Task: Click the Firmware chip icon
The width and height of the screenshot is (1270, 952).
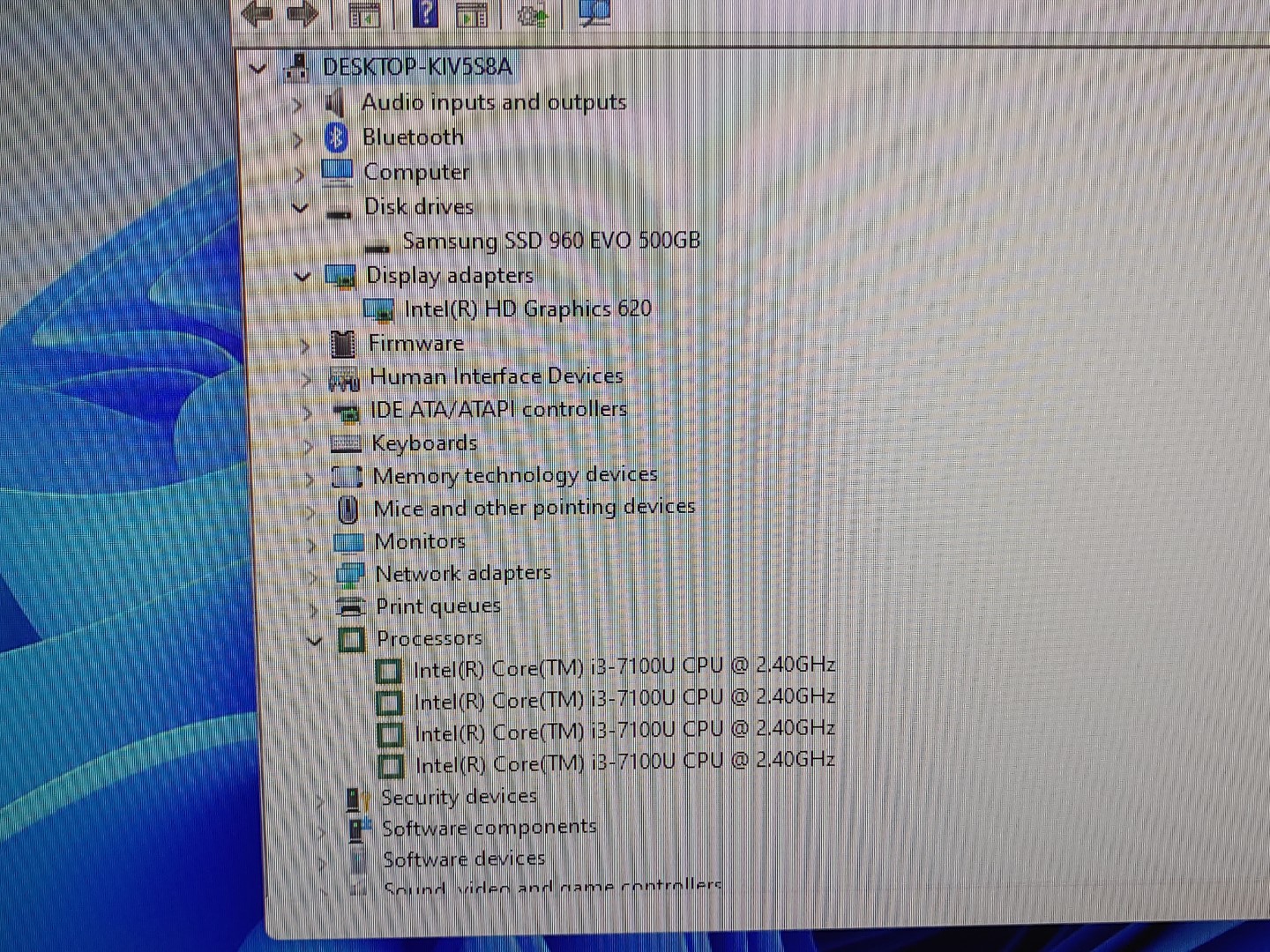Action: pyautogui.click(x=342, y=344)
